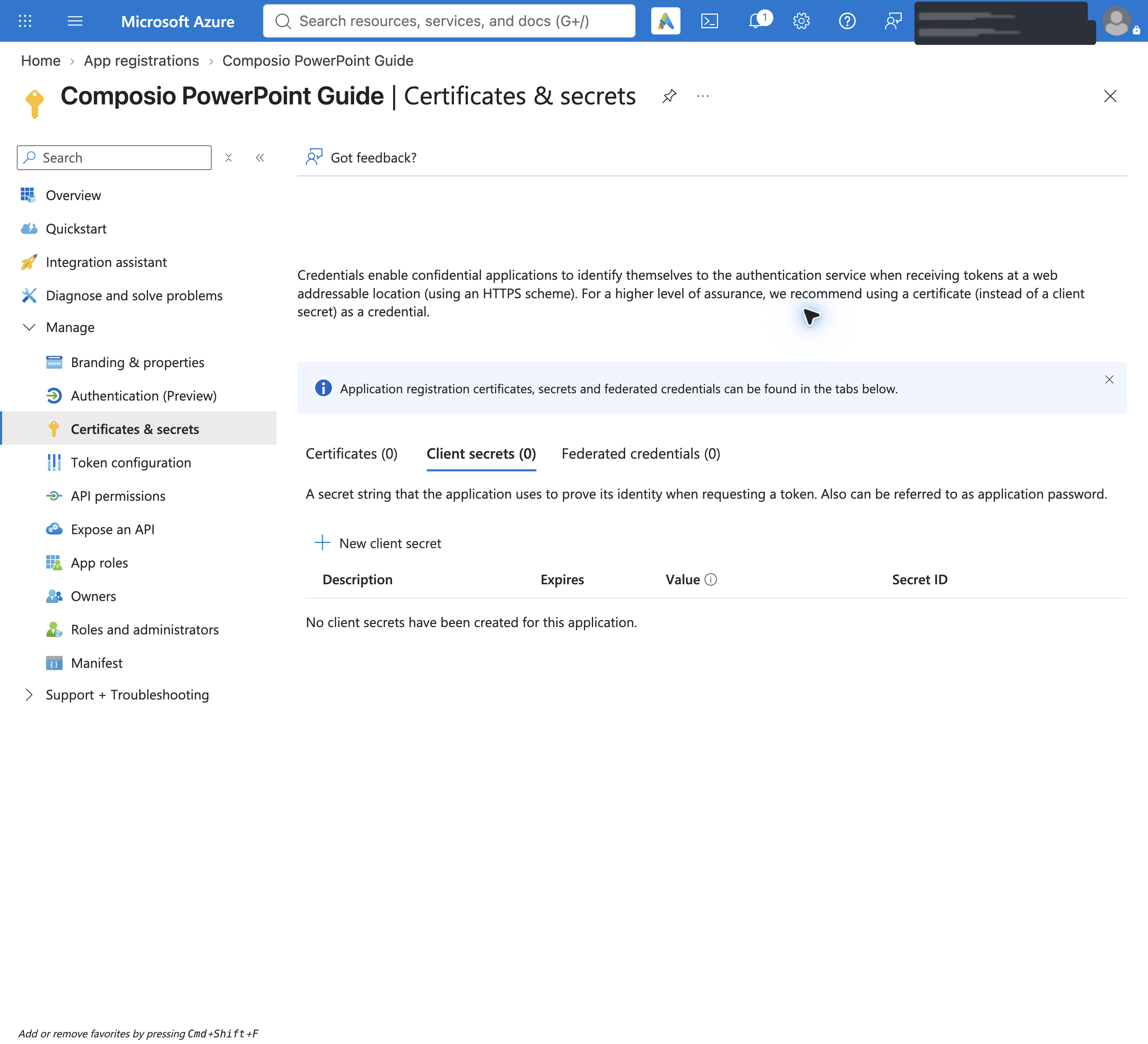Screen dimensions: 1148x1044
Task: Switch to Certificates (0) tab
Action: pyautogui.click(x=351, y=454)
